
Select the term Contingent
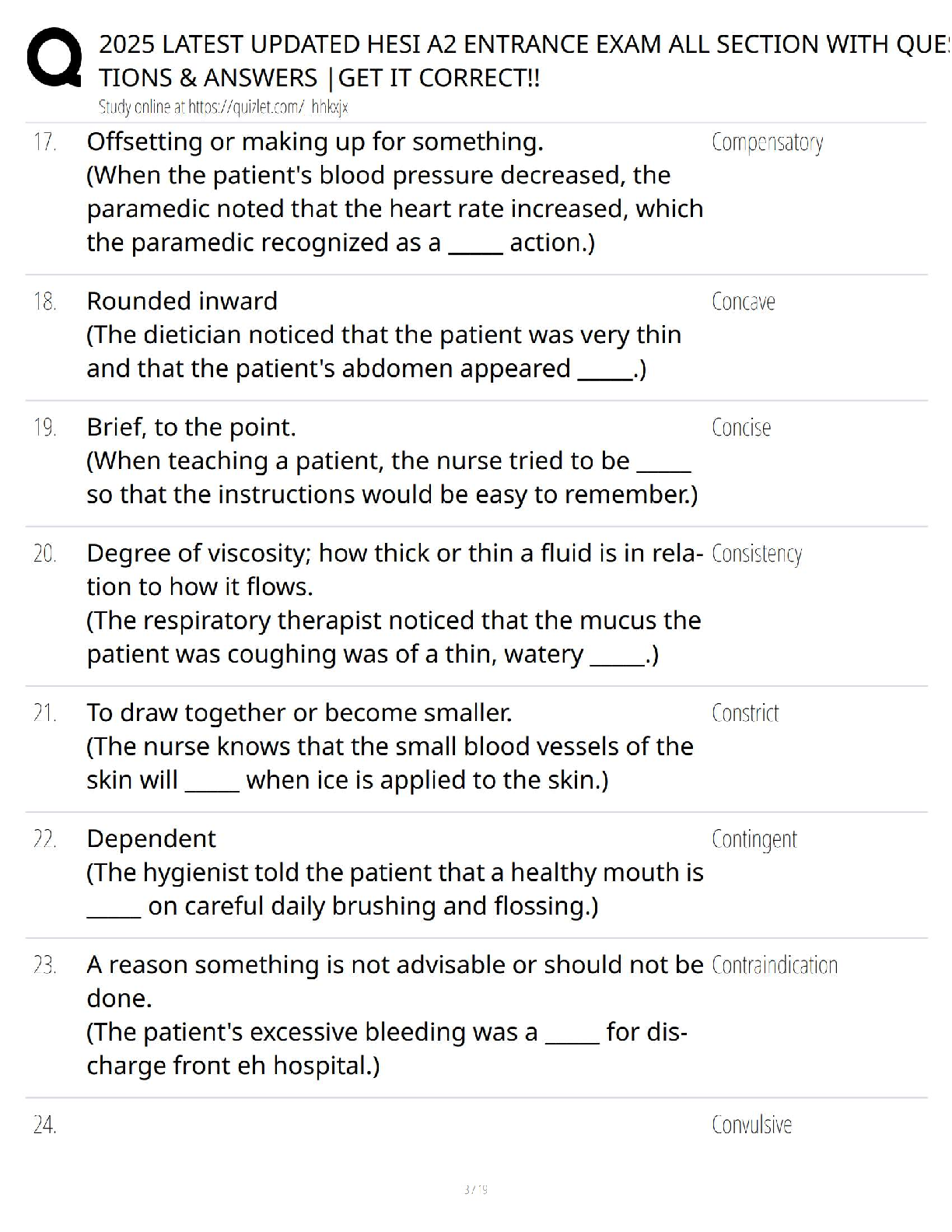click(x=754, y=839)
